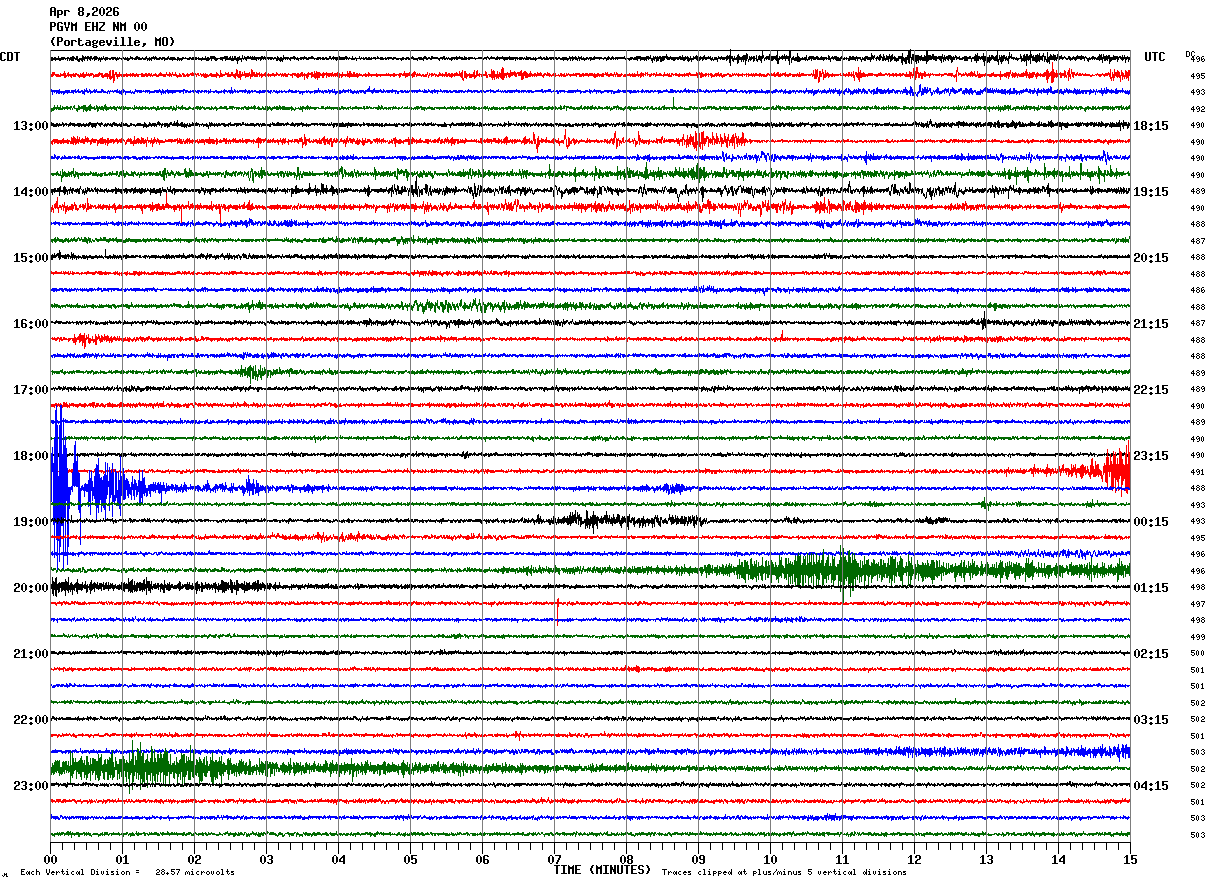Click the 'CDT' timezone label
Image resolution: width=1210 pixels, height=886 pixels.
pyautogui.click(x=10, y=57)
